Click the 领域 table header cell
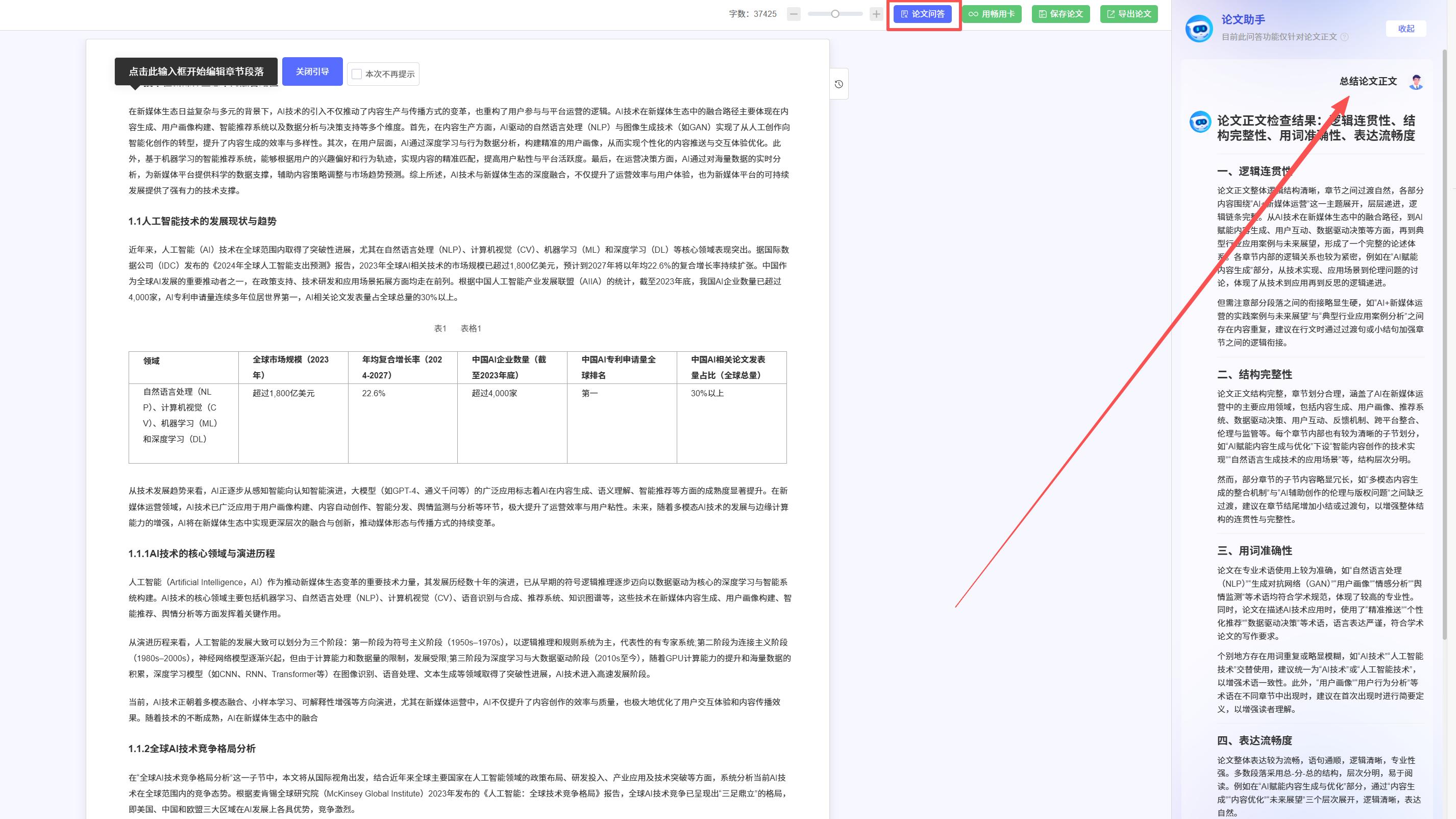This screenshot has height=819, width=1456. click(x=152, y=361)
